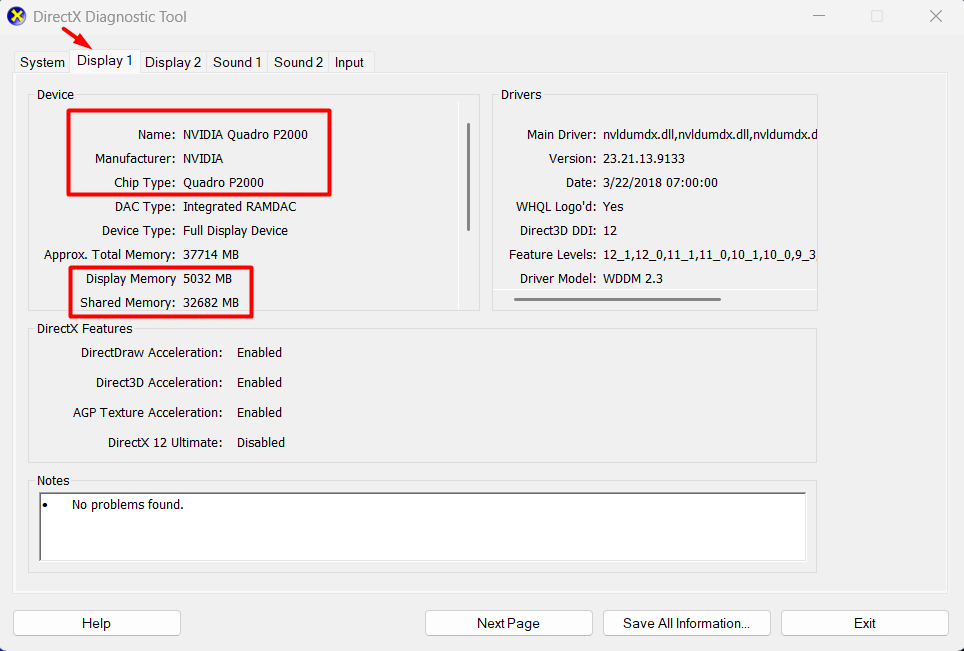Click the Main Driver nvldumdx.dll value

click(x=709, y=135)
